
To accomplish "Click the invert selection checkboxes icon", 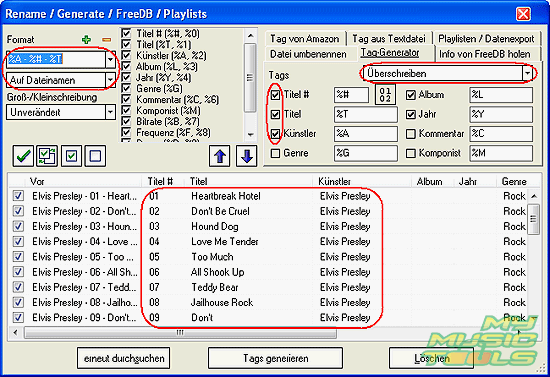I will coord(47,156).
